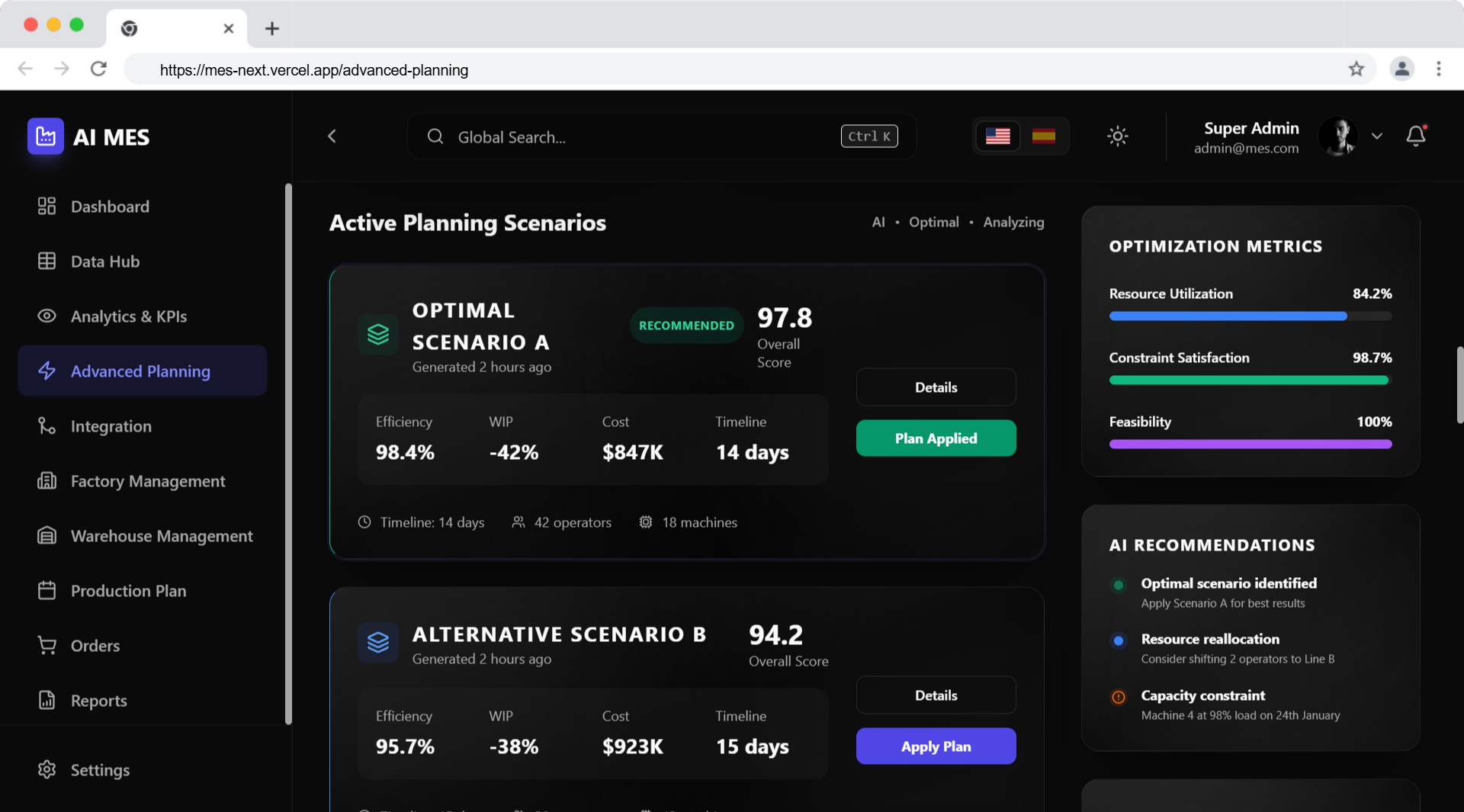Click the Analytics eye icon
The height and width of the screenshot is (812, 1464).
(47, 316)
